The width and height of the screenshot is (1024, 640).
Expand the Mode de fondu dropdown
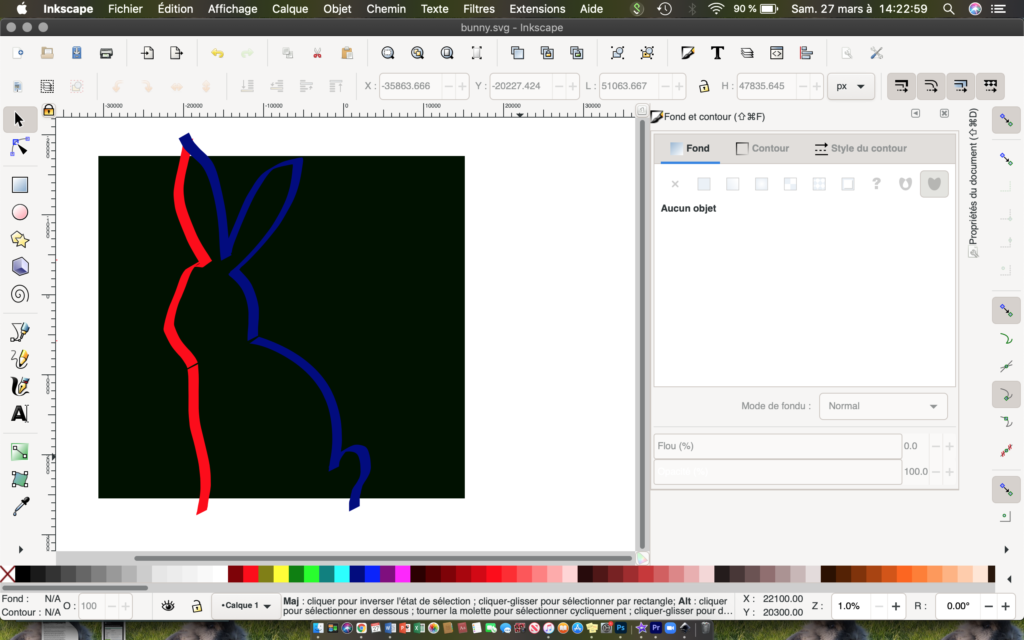click(x=882, y=406)
